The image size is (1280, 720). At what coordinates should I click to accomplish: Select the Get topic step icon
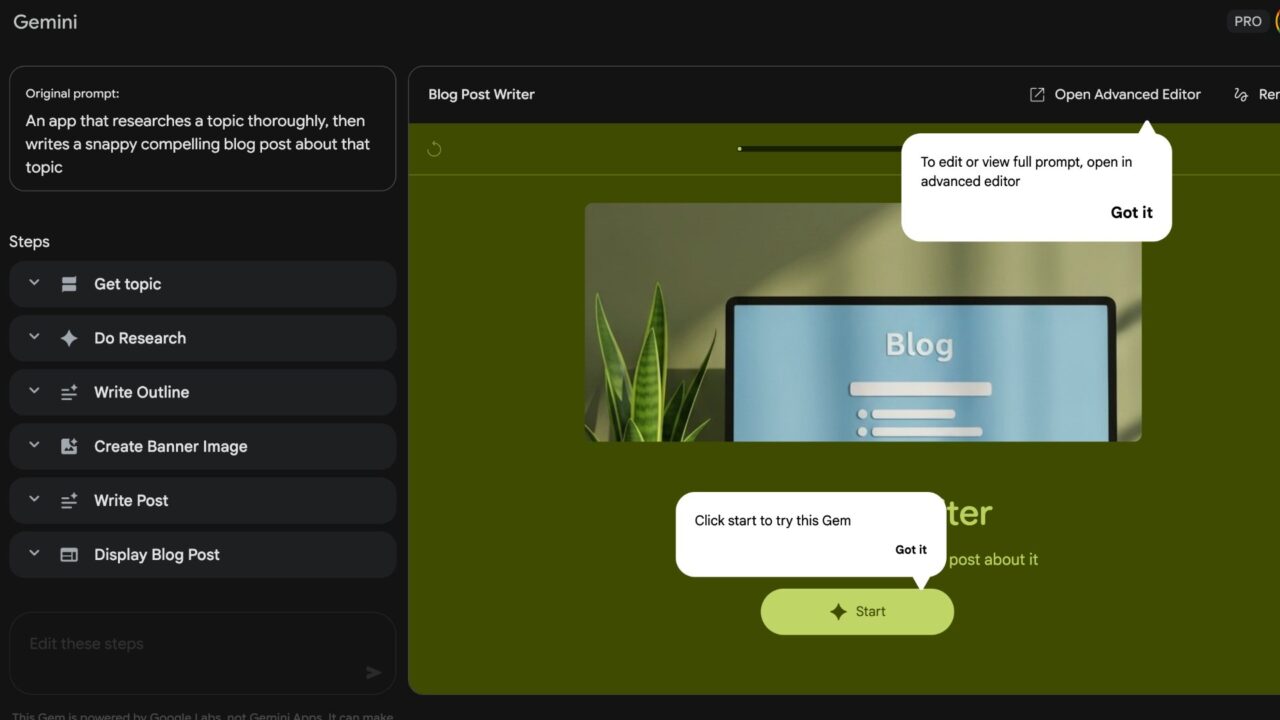click(x=68, y=284)
